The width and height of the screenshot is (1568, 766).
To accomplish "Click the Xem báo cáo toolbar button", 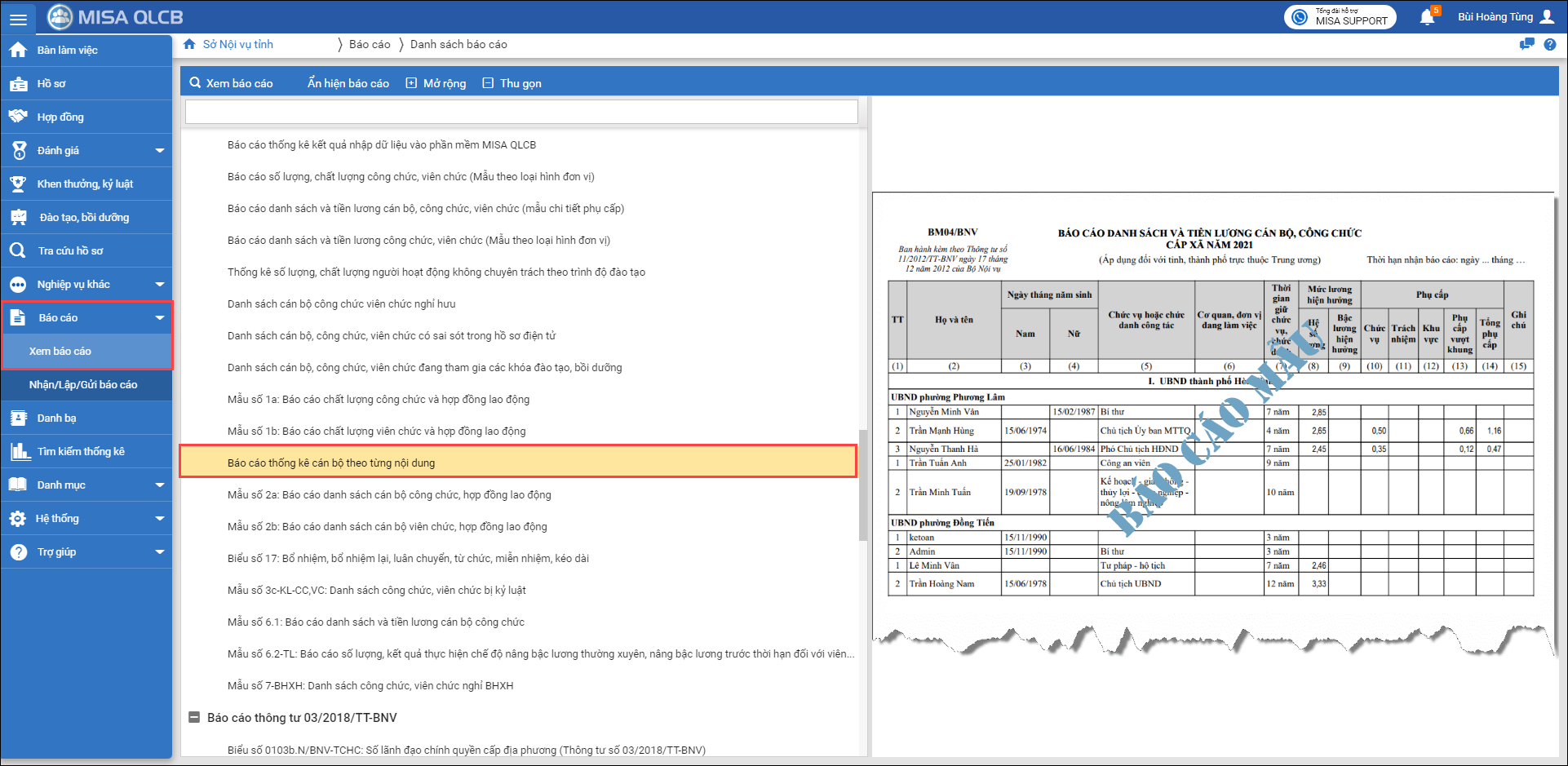I will point(231,83).
